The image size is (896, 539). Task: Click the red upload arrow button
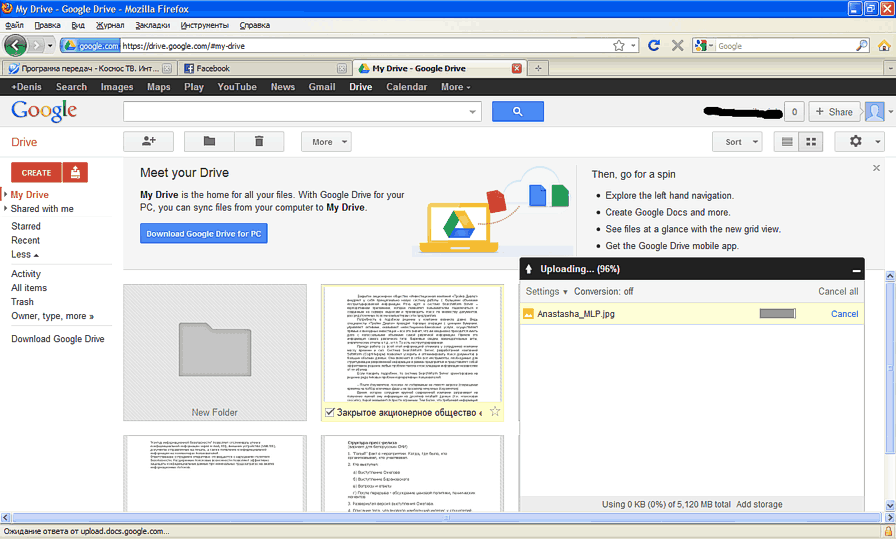[75, 172]
